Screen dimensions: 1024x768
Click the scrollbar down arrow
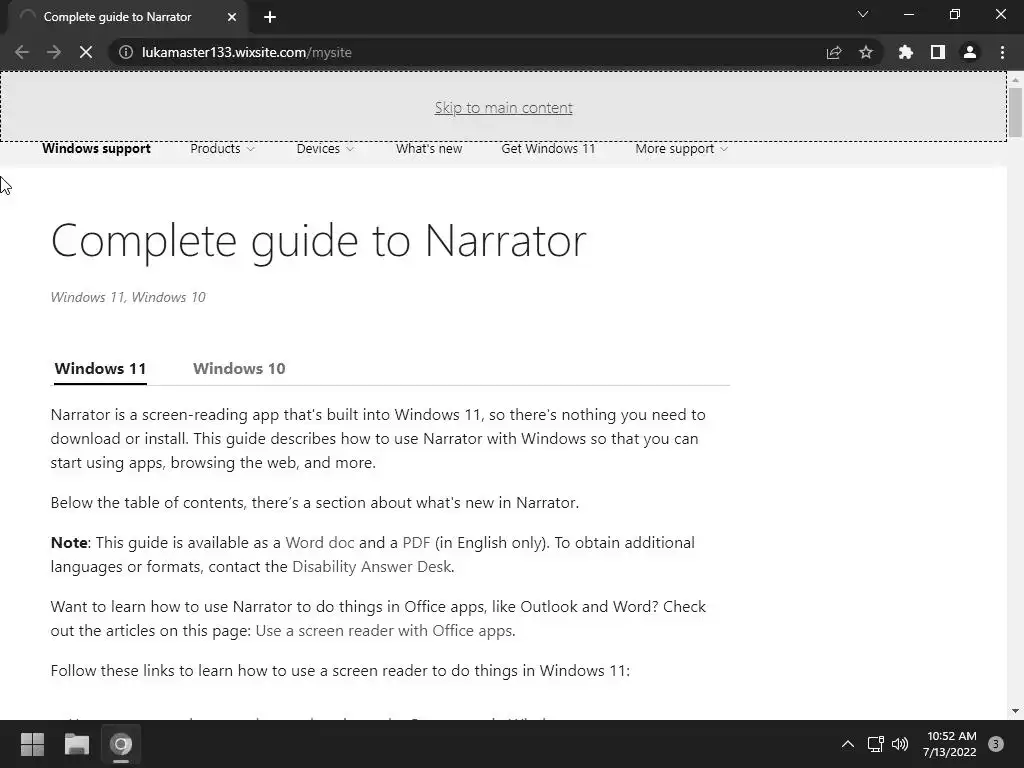click(1015, 711)
